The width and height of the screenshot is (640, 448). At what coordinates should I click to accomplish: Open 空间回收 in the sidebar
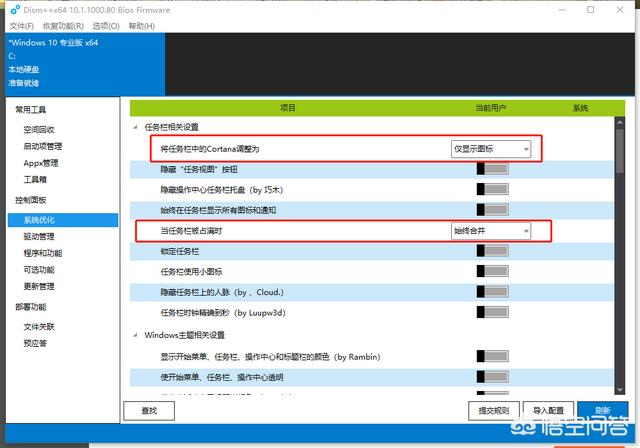tap(39, 130)
